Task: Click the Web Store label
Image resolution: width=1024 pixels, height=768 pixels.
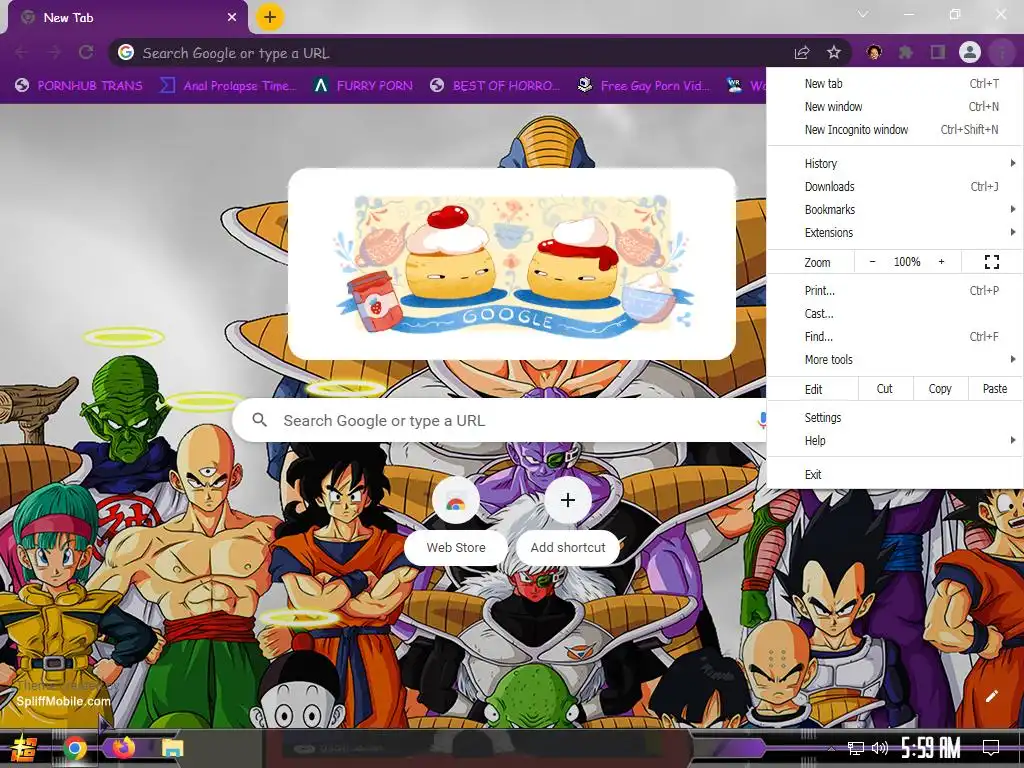Action: [456, 547]
